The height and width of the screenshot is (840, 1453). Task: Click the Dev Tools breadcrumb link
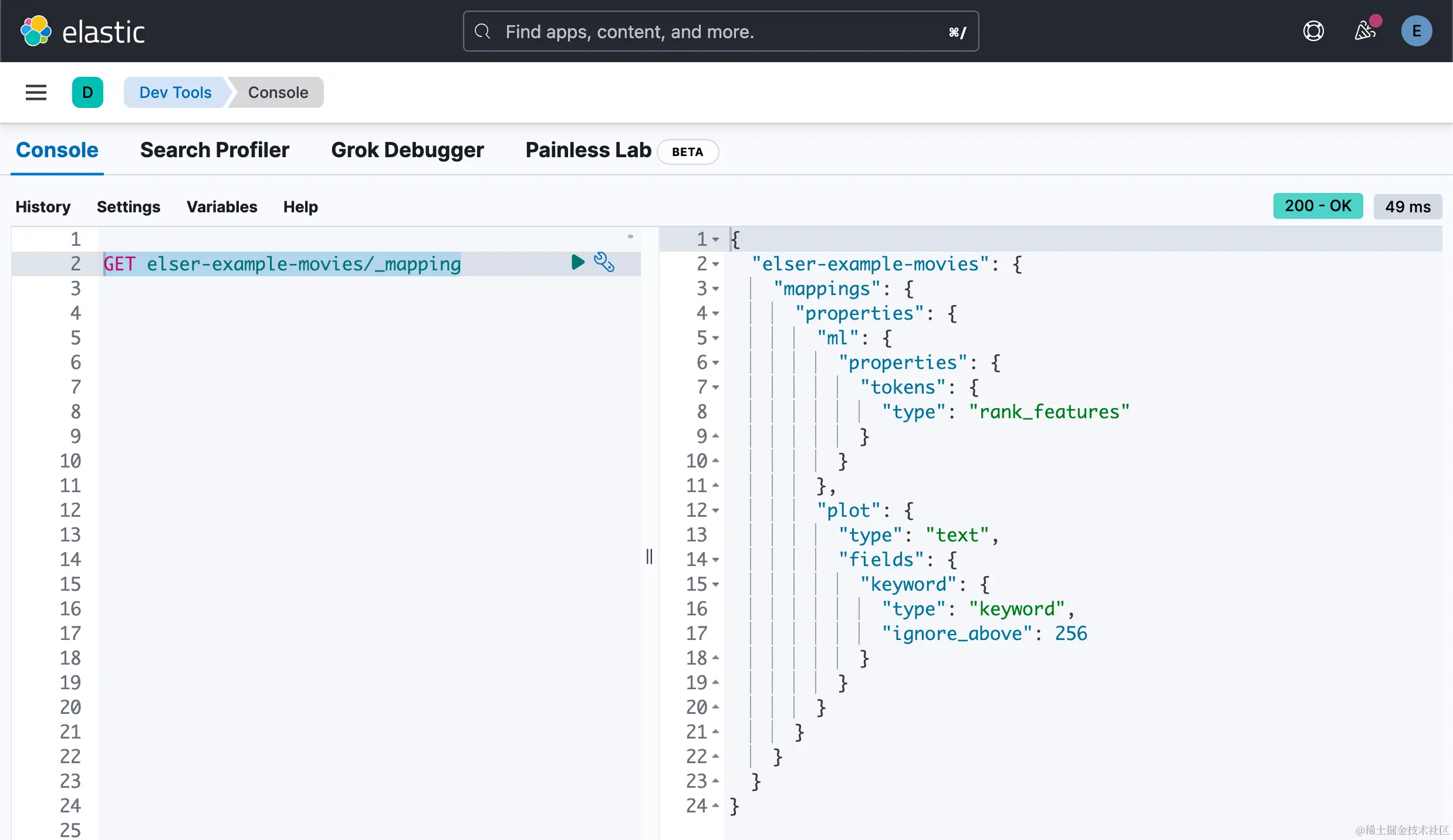coord(175,92)
